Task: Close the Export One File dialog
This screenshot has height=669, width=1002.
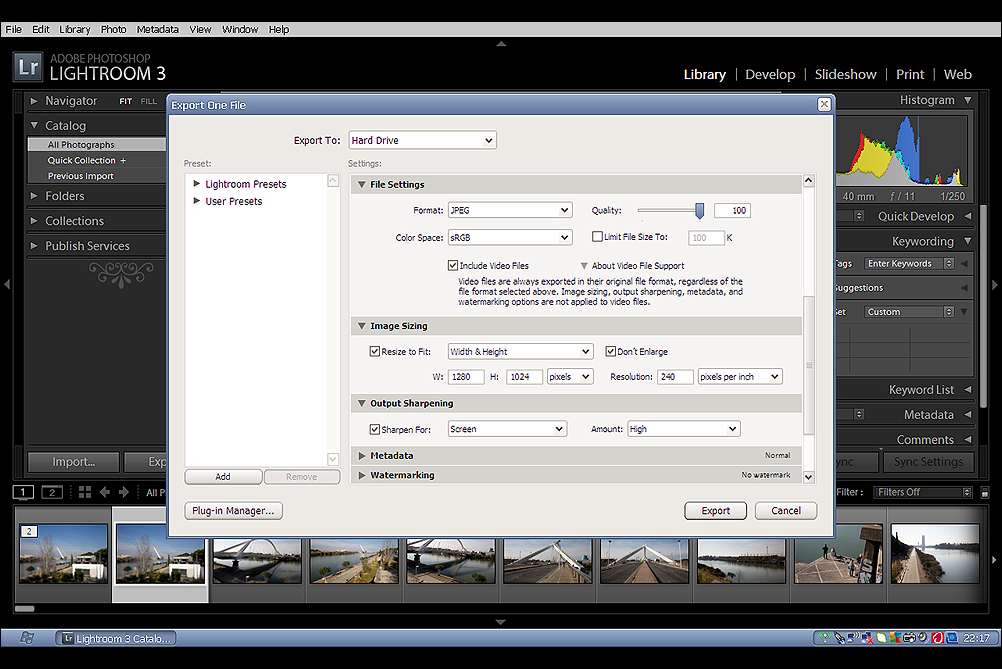Action: 824,104
